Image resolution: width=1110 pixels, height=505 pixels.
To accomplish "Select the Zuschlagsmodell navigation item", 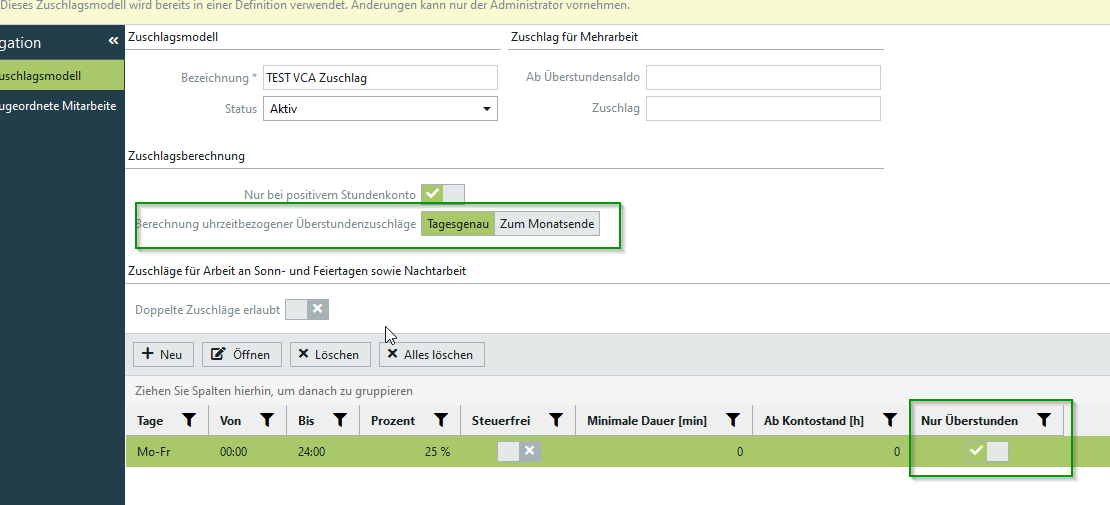I will coord(60,76).
